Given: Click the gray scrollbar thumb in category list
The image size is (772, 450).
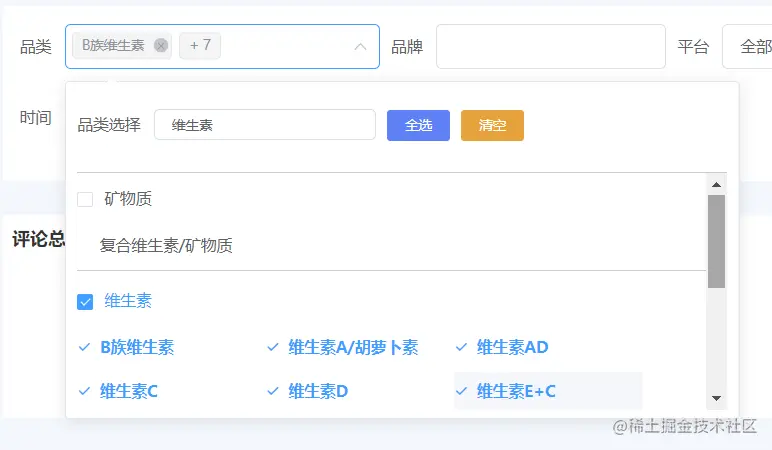Looking at the screenshot, I should point(716,241).
